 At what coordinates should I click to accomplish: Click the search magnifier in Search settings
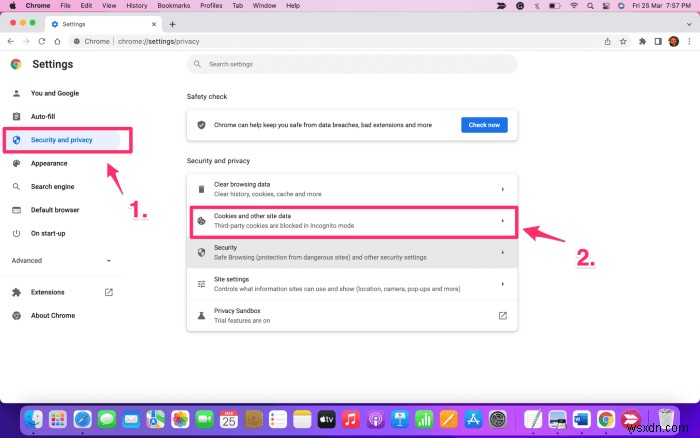coord(197,64)
